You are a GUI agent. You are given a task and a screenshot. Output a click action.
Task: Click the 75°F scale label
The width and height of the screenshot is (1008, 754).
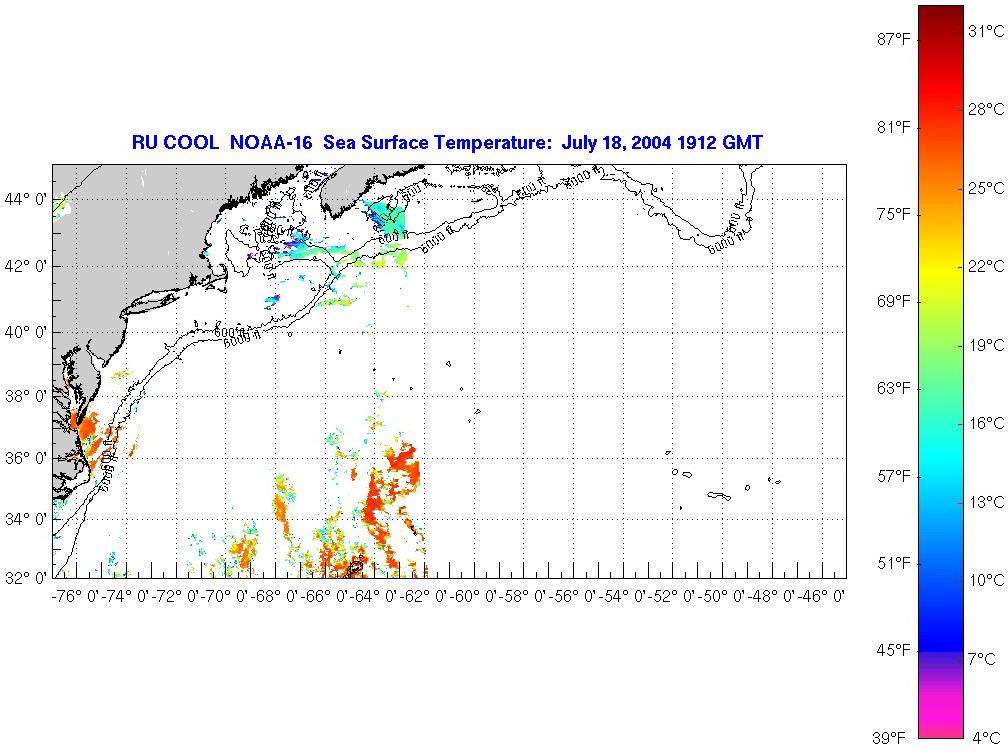click(894, 214)
